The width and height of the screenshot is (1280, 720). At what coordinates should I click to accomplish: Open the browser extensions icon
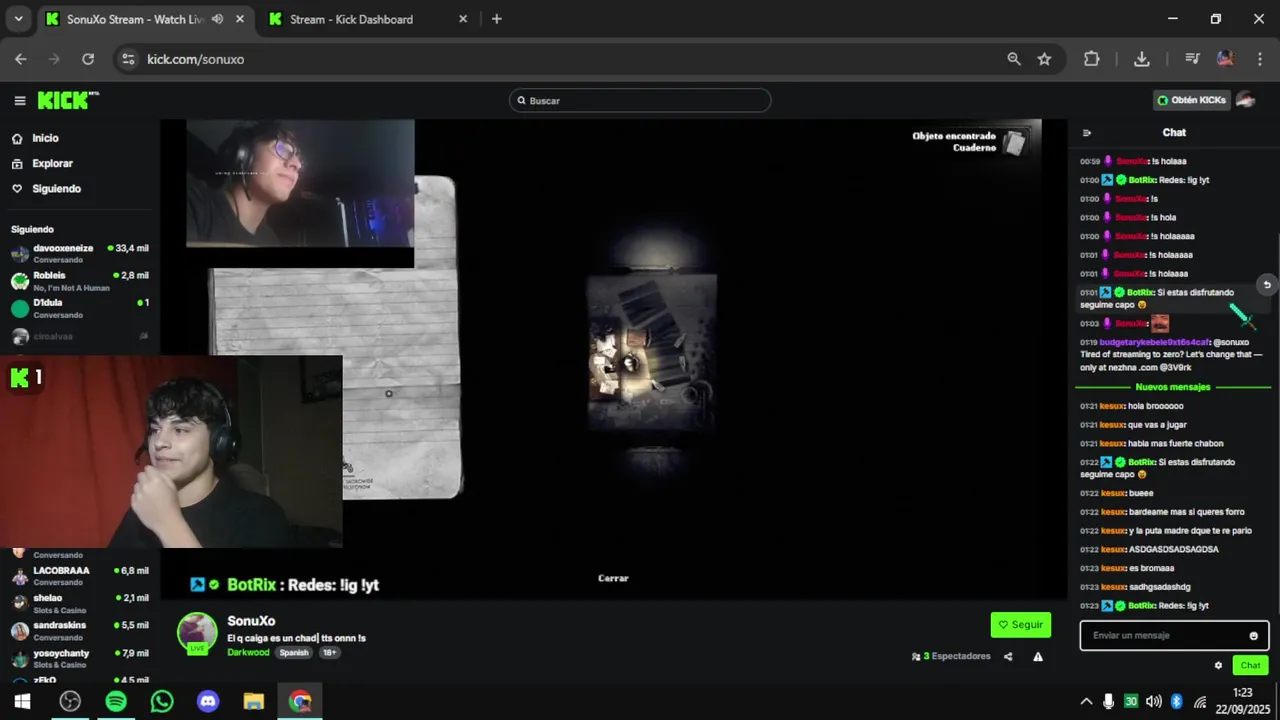tap(1091, 59)
